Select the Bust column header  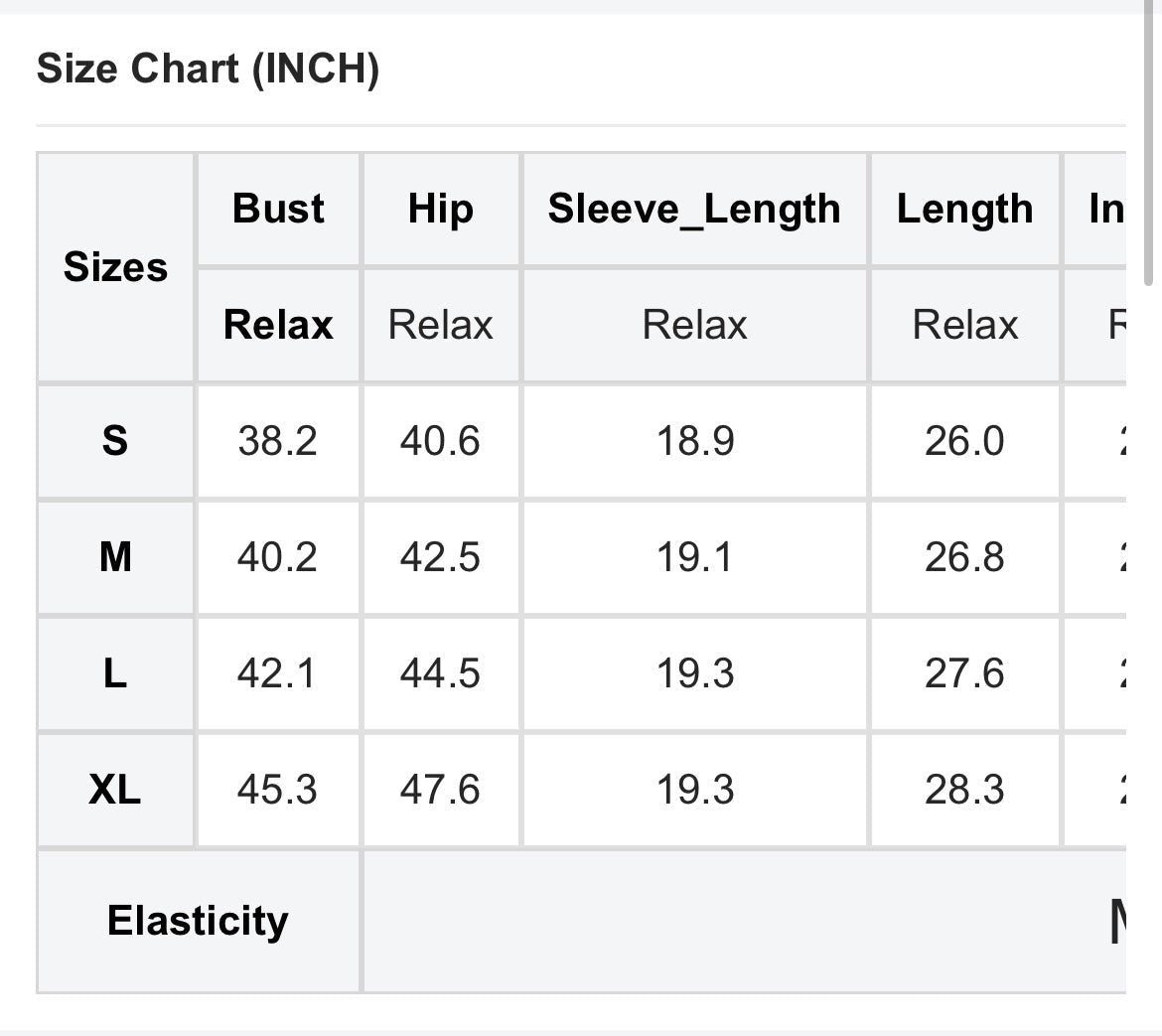pyautogui.click(x=278, y=209)
